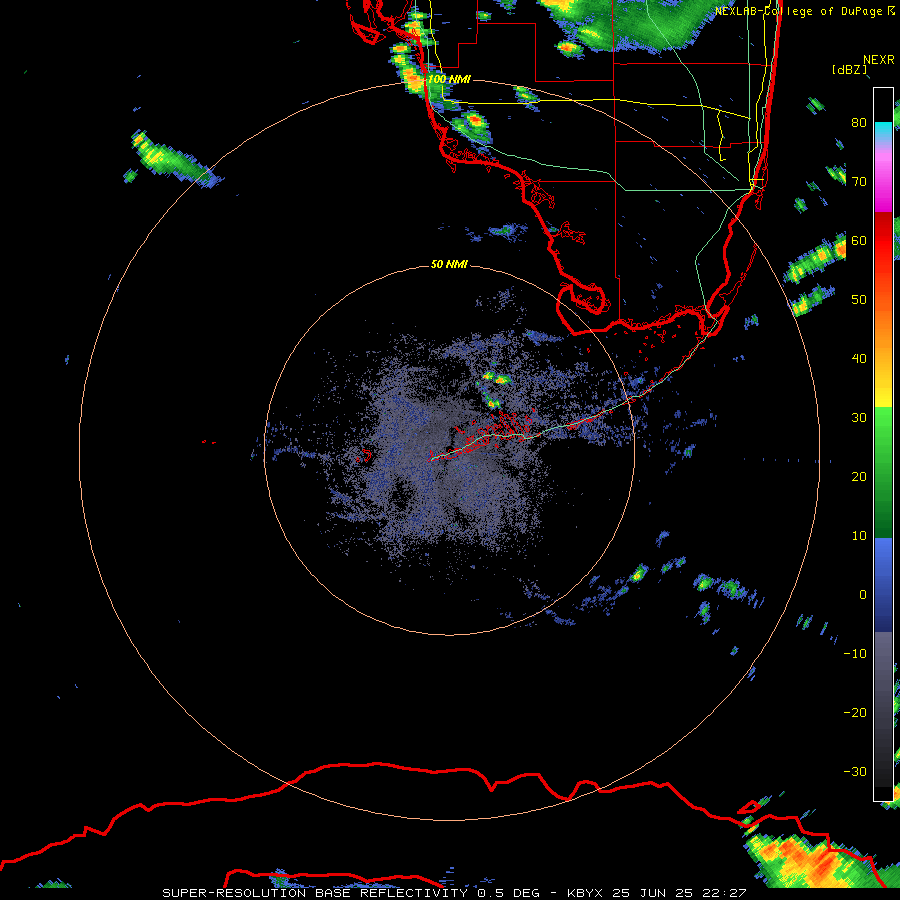Click the SUPER-RESOLUTION BASE REFLECTIVITY caption text
This screenshot has width=900, height=900.
315,893
